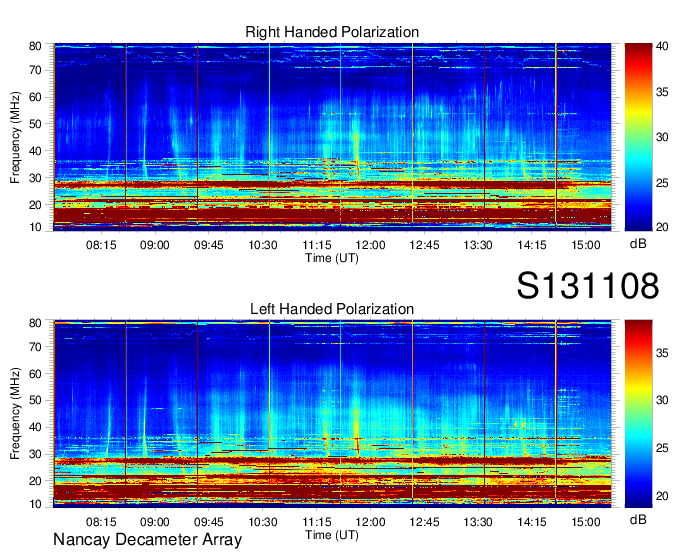
Task: Click "Time (UT)" label under Left Handed plot
Action: tap(332, 535)
